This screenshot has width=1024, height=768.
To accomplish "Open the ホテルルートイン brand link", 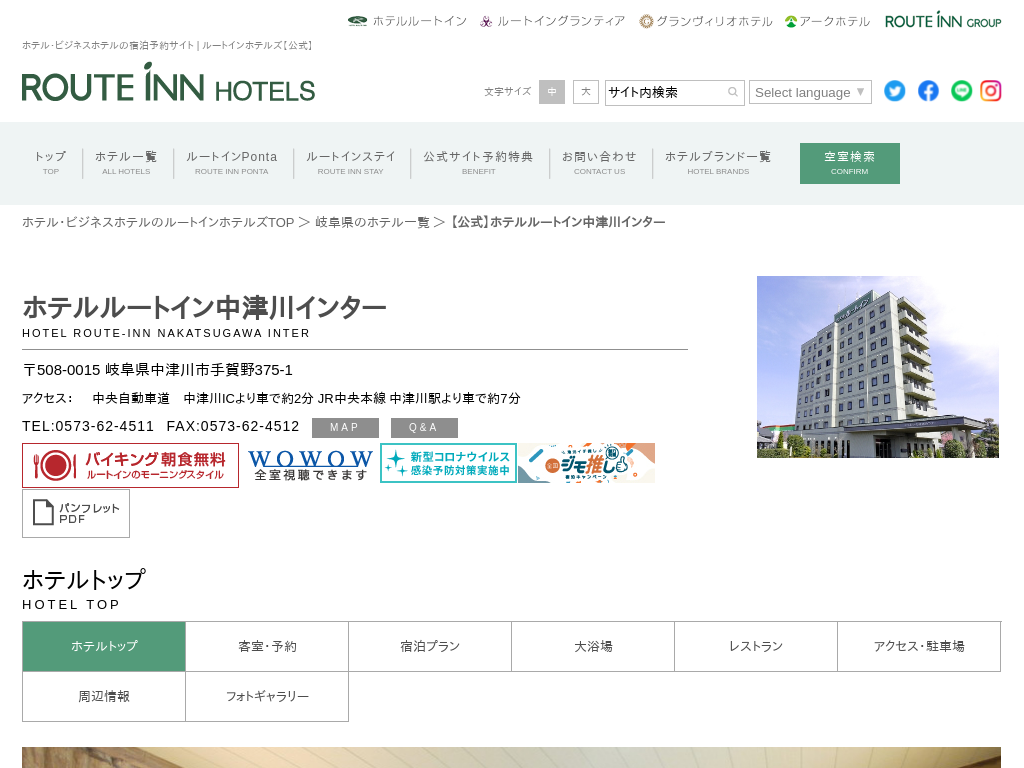I will (x=407, y=21).
